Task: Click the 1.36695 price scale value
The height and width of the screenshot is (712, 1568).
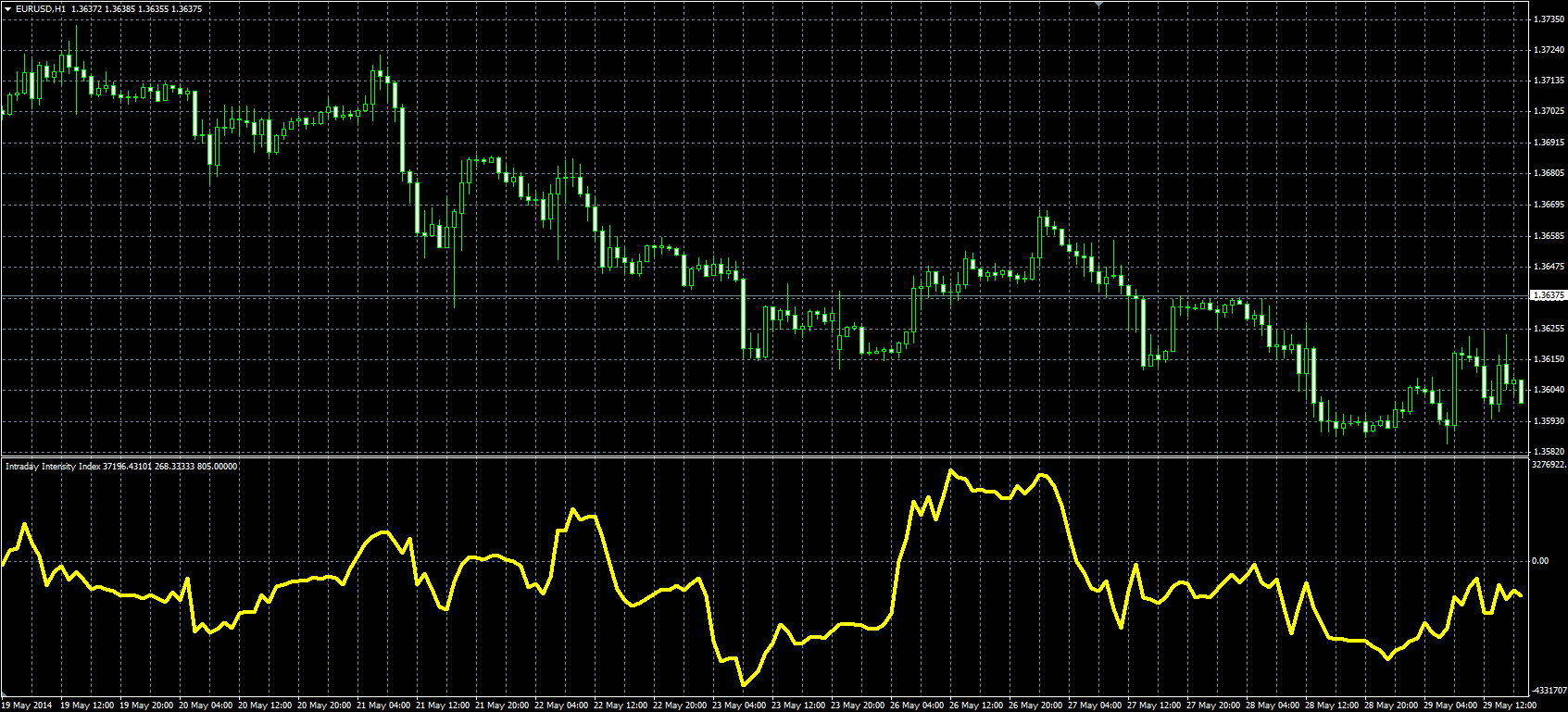Action: coord(1549,205)
